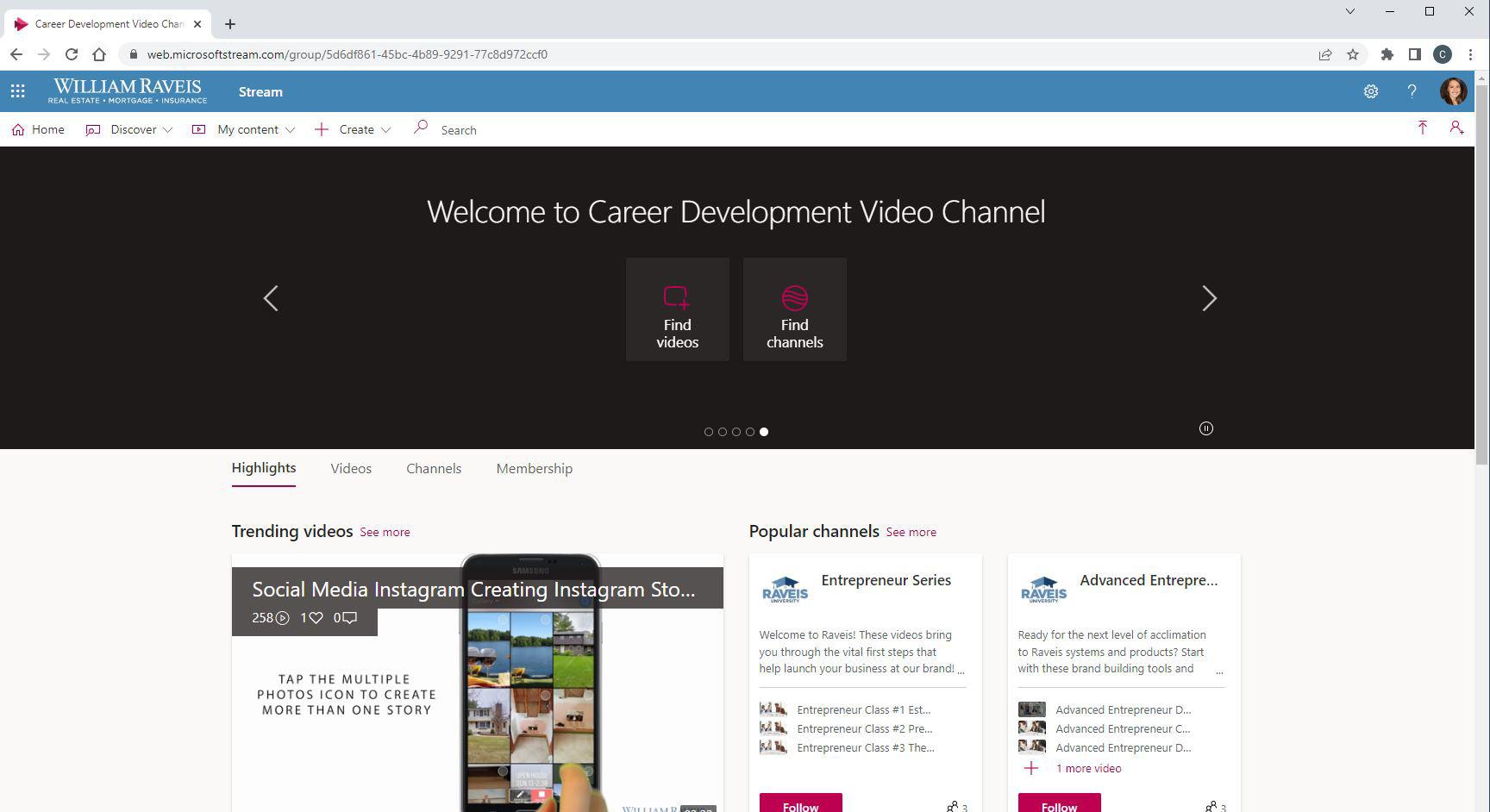1490x812 pixels.
Task: Bookmark this page with the star
Action: [1353, 54]
